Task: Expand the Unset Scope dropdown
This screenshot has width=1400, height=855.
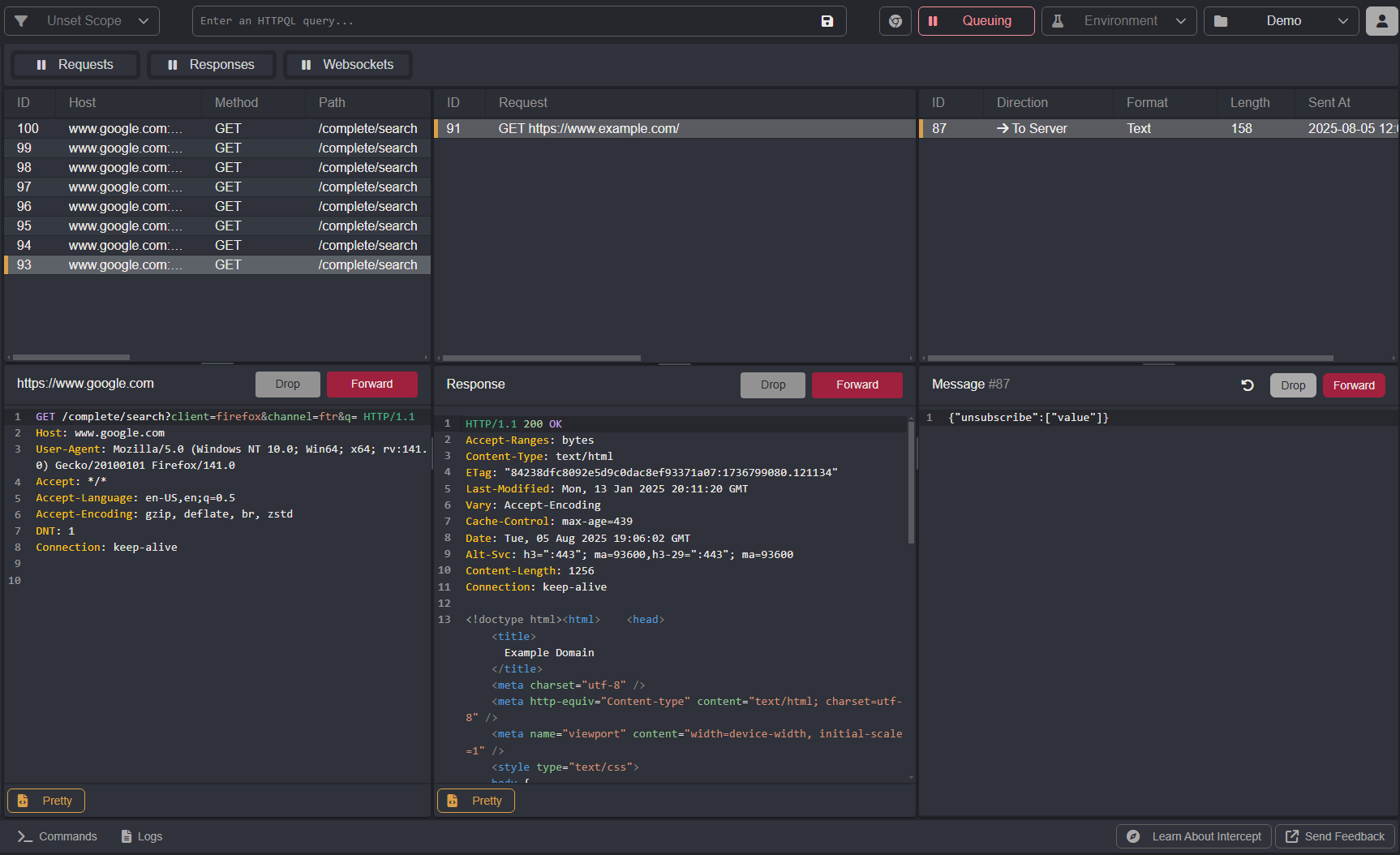Action: click(x=82, y=21)
